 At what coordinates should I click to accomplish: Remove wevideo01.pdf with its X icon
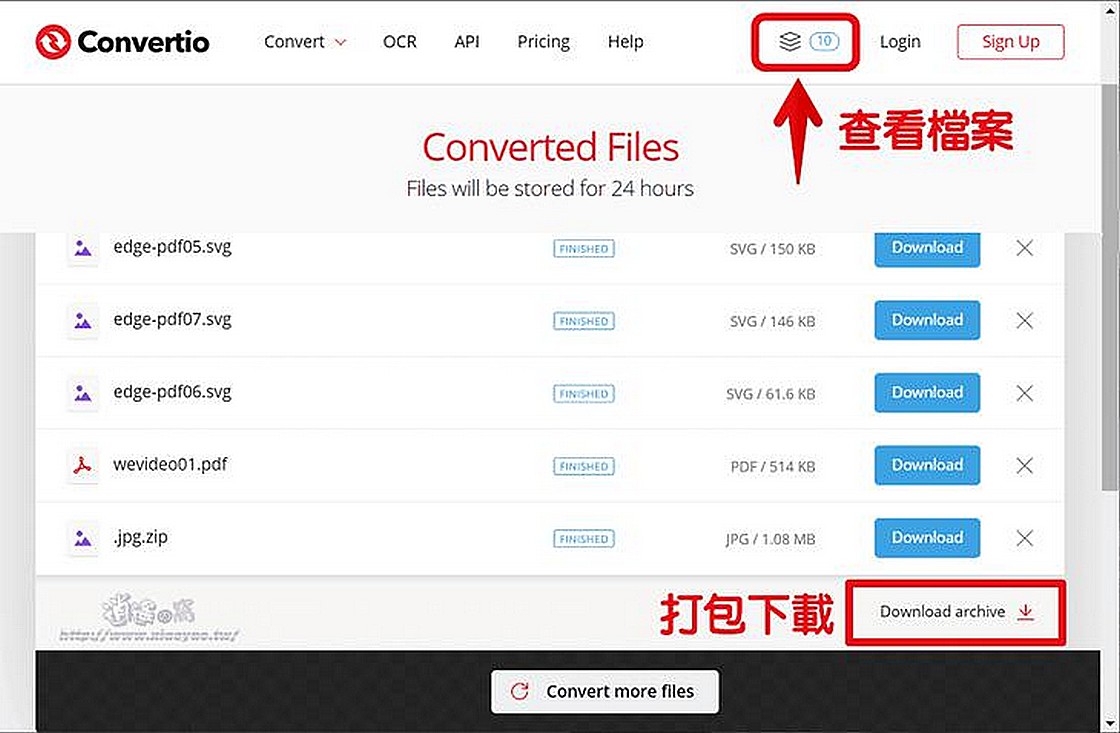(x=1024, y=466)
